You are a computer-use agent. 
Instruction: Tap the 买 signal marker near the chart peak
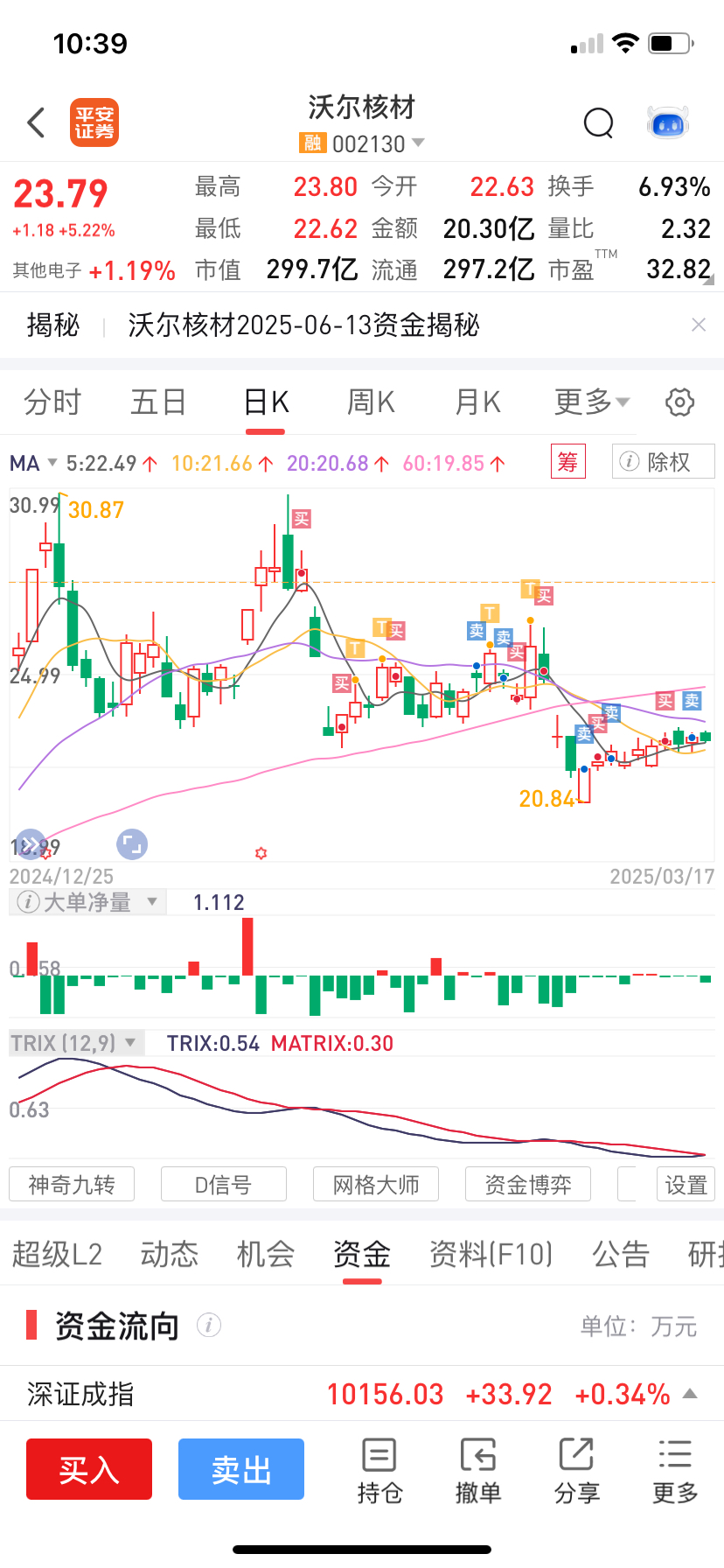pyautogui.click(x=302, y=519)
